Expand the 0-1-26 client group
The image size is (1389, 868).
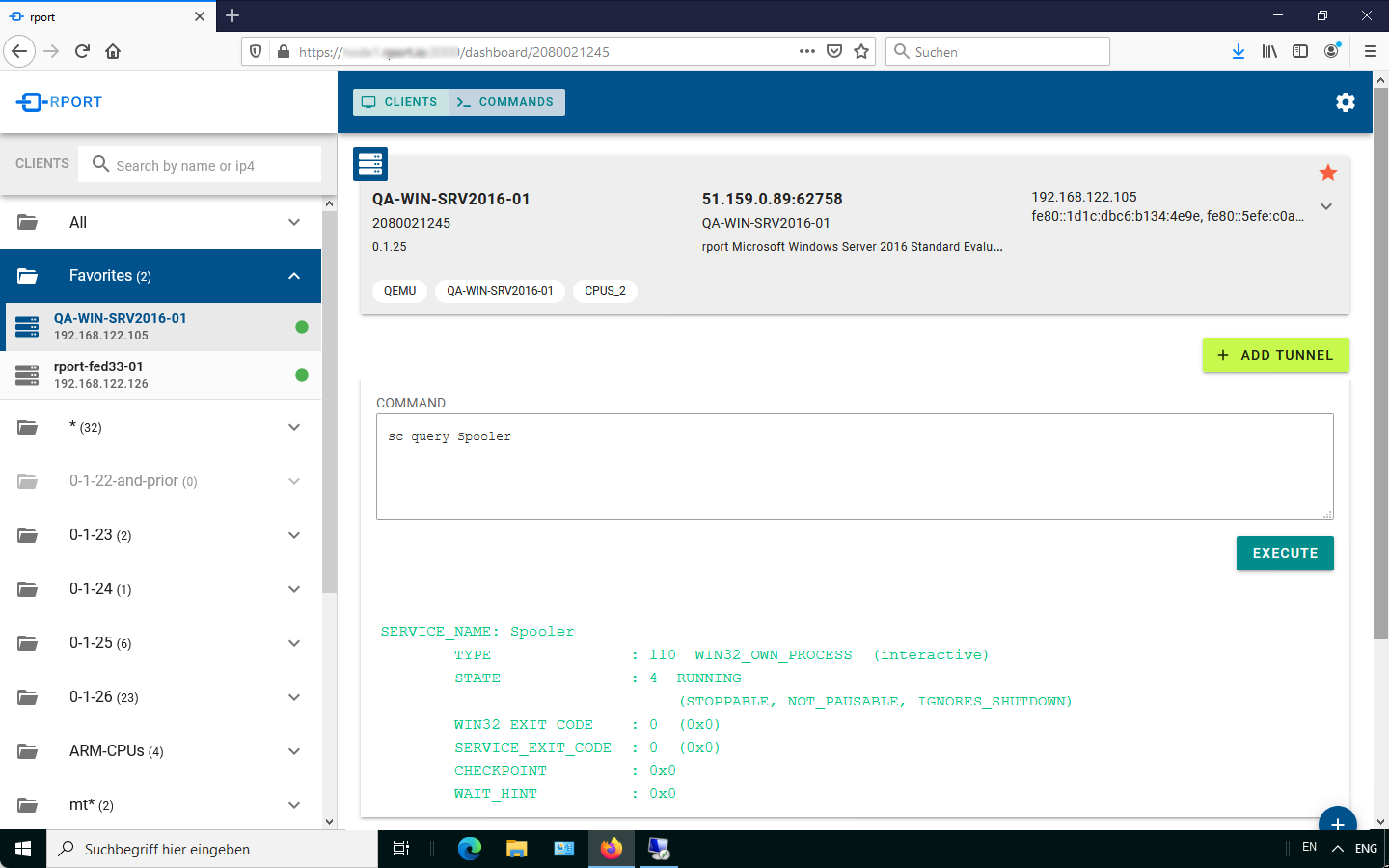coord(294,697)
